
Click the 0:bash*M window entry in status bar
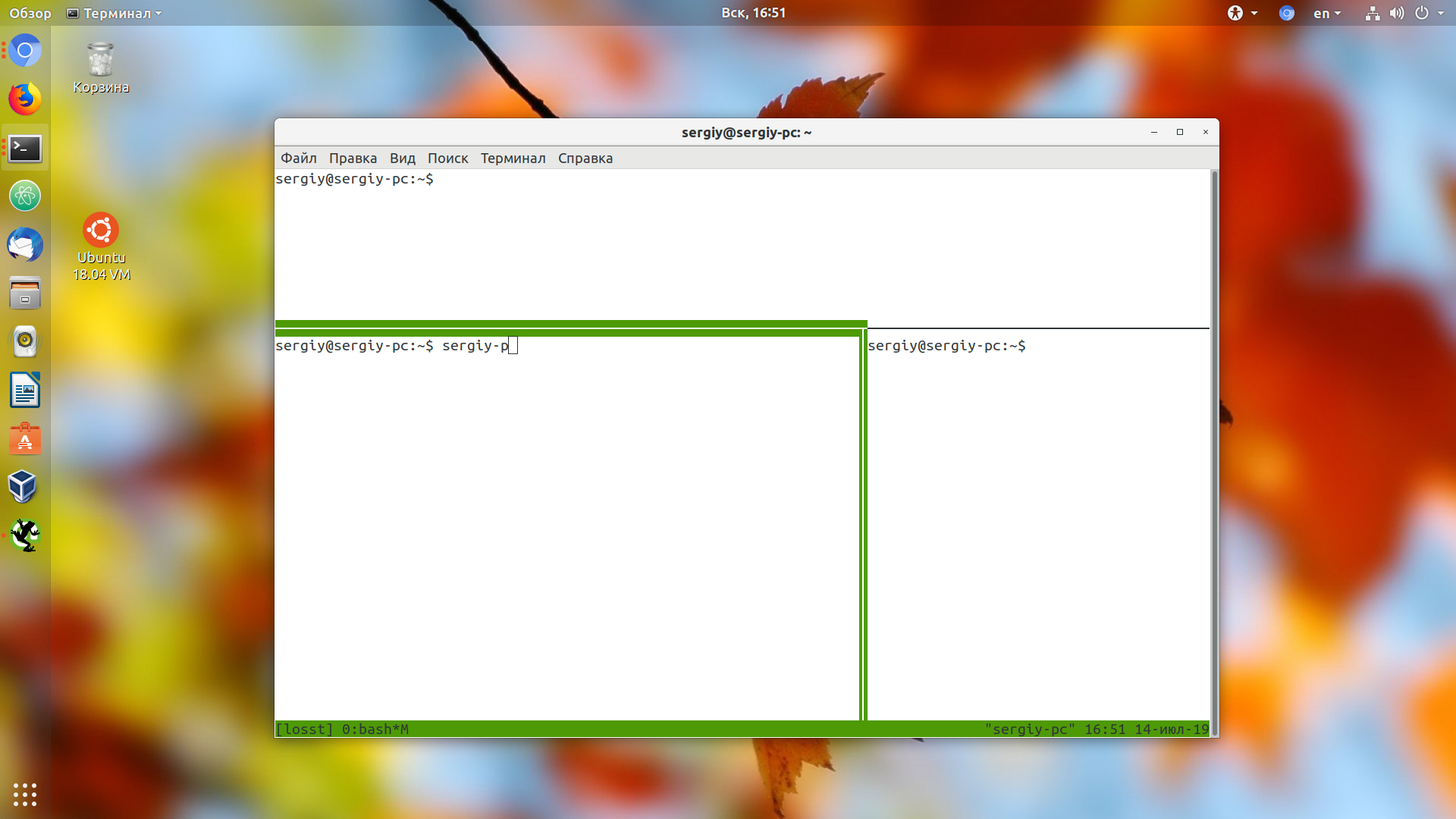pyautogui.click(x=375, y=730)
